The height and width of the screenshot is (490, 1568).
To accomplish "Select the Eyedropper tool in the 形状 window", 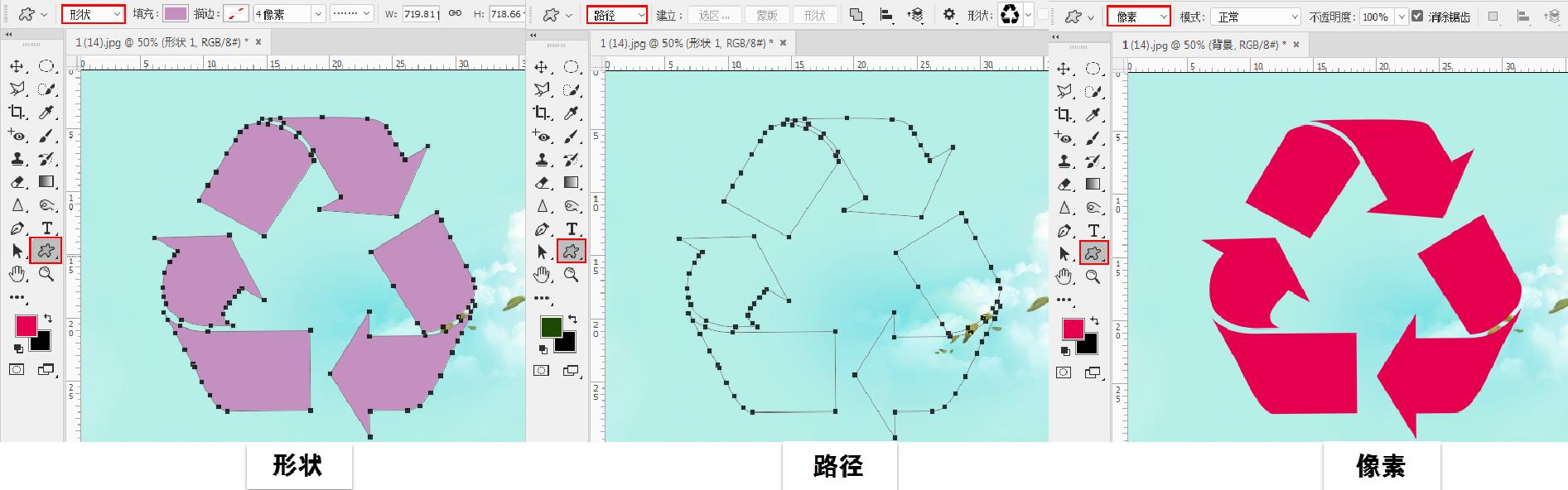I will 46,113.
